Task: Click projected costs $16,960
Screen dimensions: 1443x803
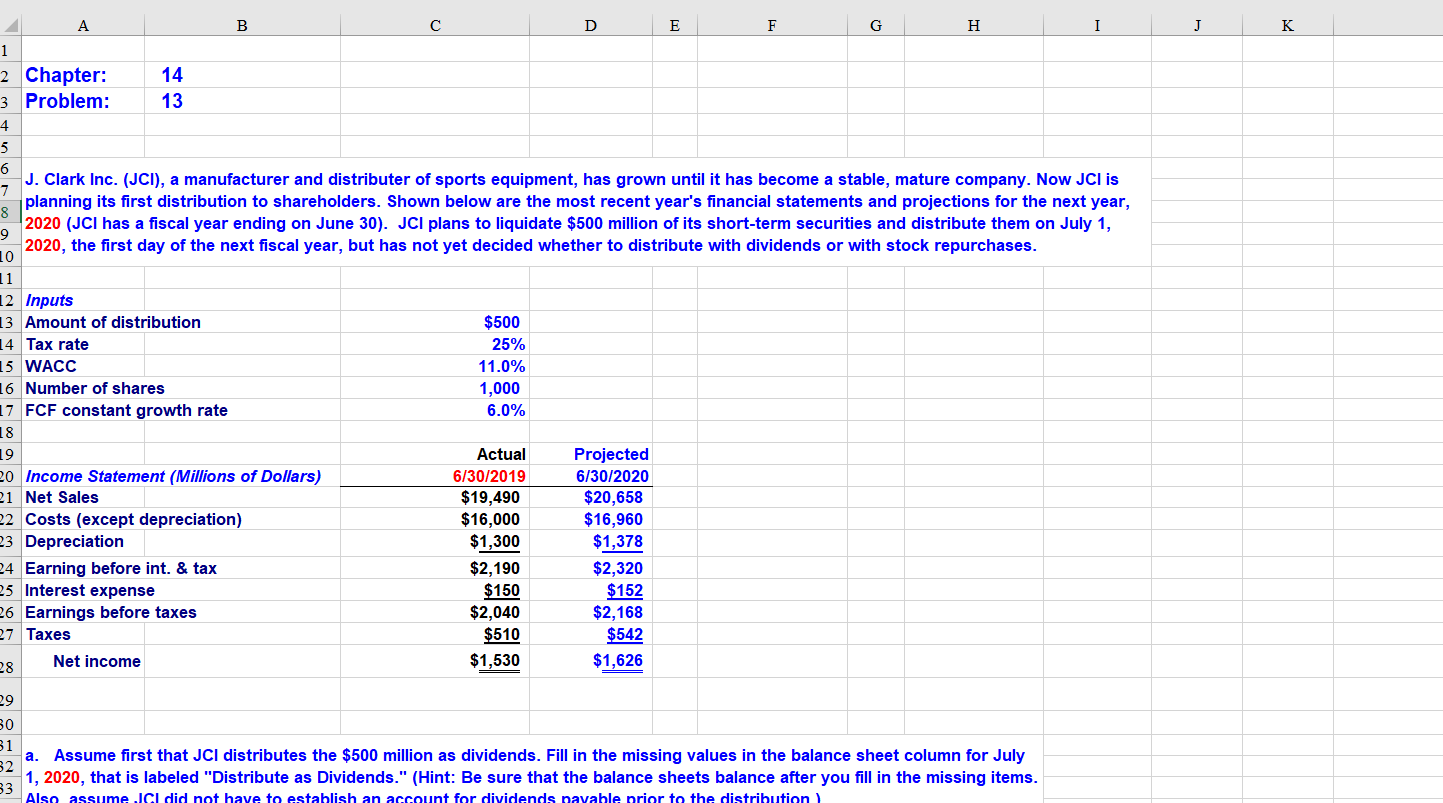Action: tap(613, 519)
